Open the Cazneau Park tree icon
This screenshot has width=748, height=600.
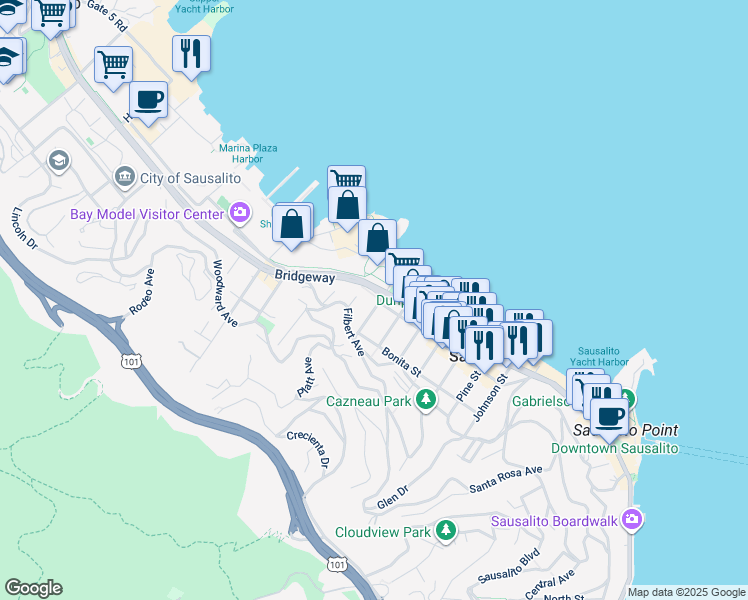(x=426, y=400)
